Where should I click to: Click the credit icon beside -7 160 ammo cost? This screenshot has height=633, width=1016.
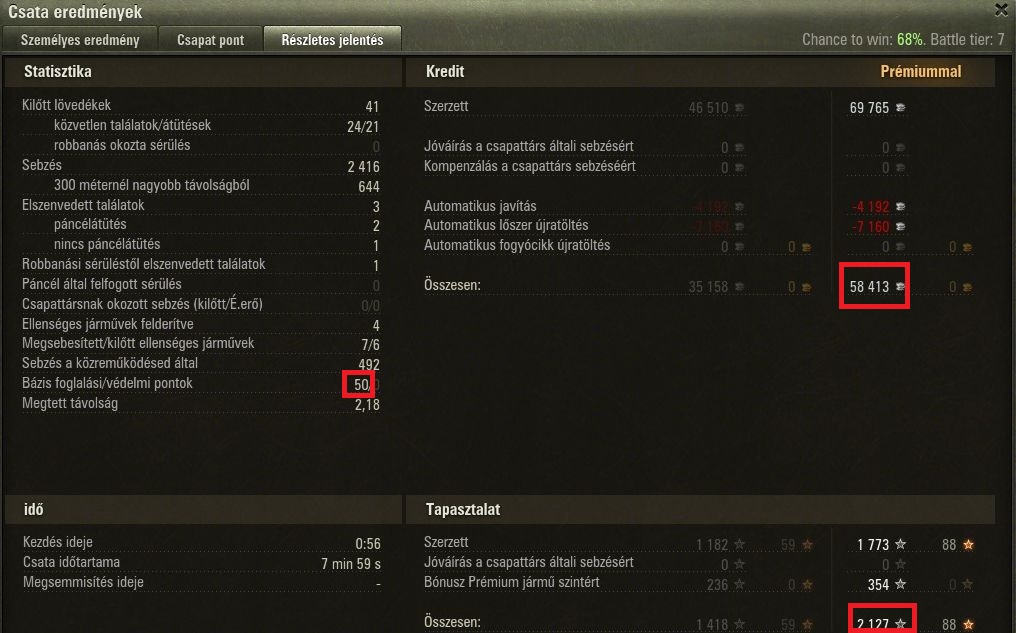click(900, 227)
